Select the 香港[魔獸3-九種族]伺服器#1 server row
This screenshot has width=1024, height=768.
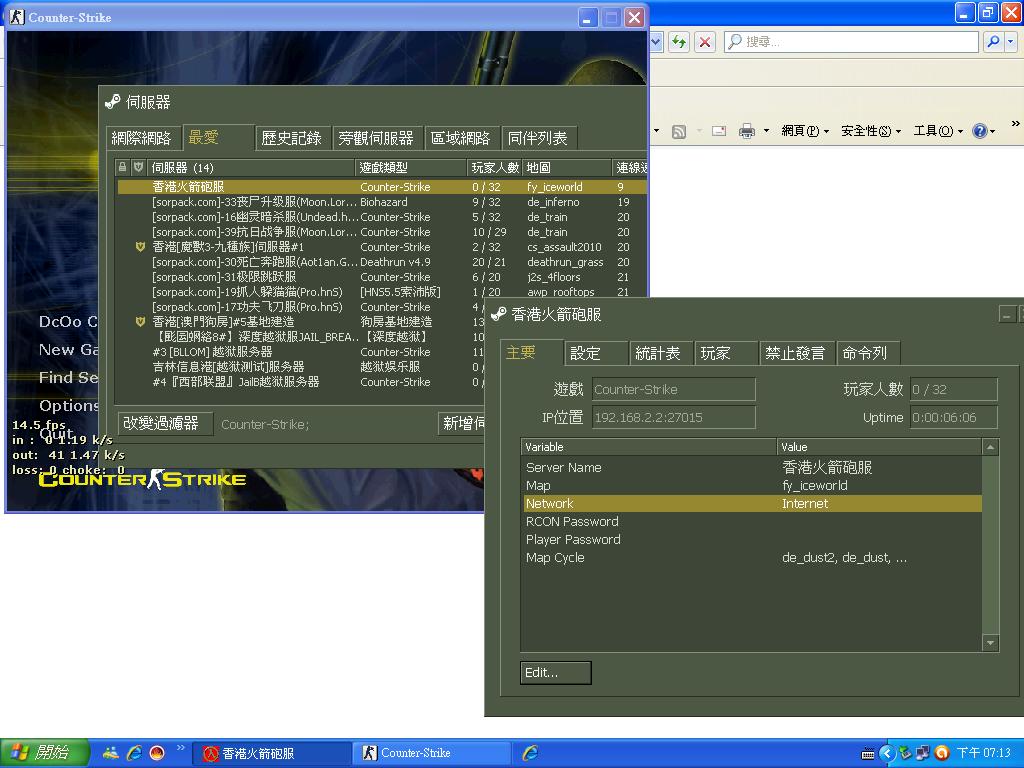point(228,247)
